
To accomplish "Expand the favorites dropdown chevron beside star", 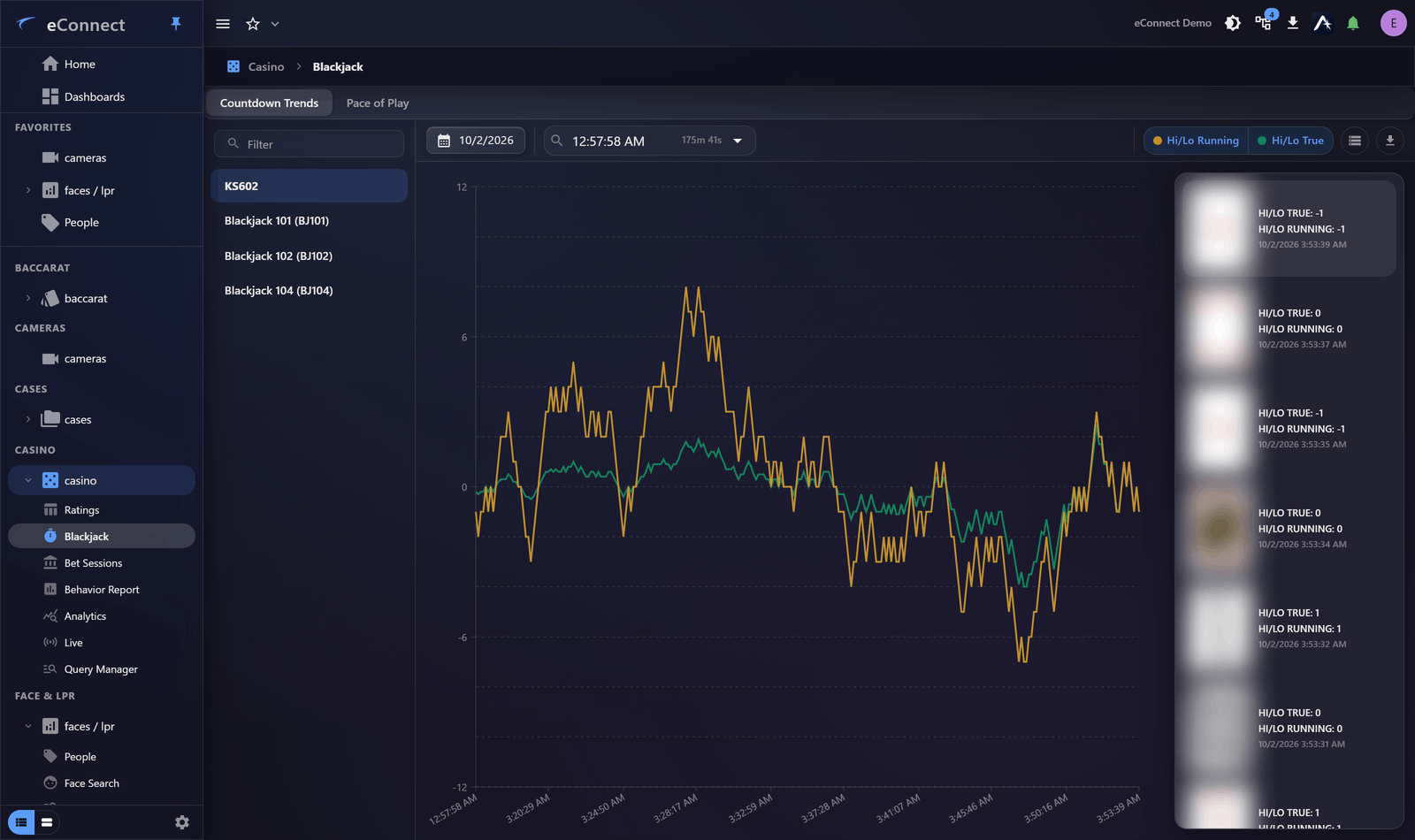I will (x=275, y=24).
